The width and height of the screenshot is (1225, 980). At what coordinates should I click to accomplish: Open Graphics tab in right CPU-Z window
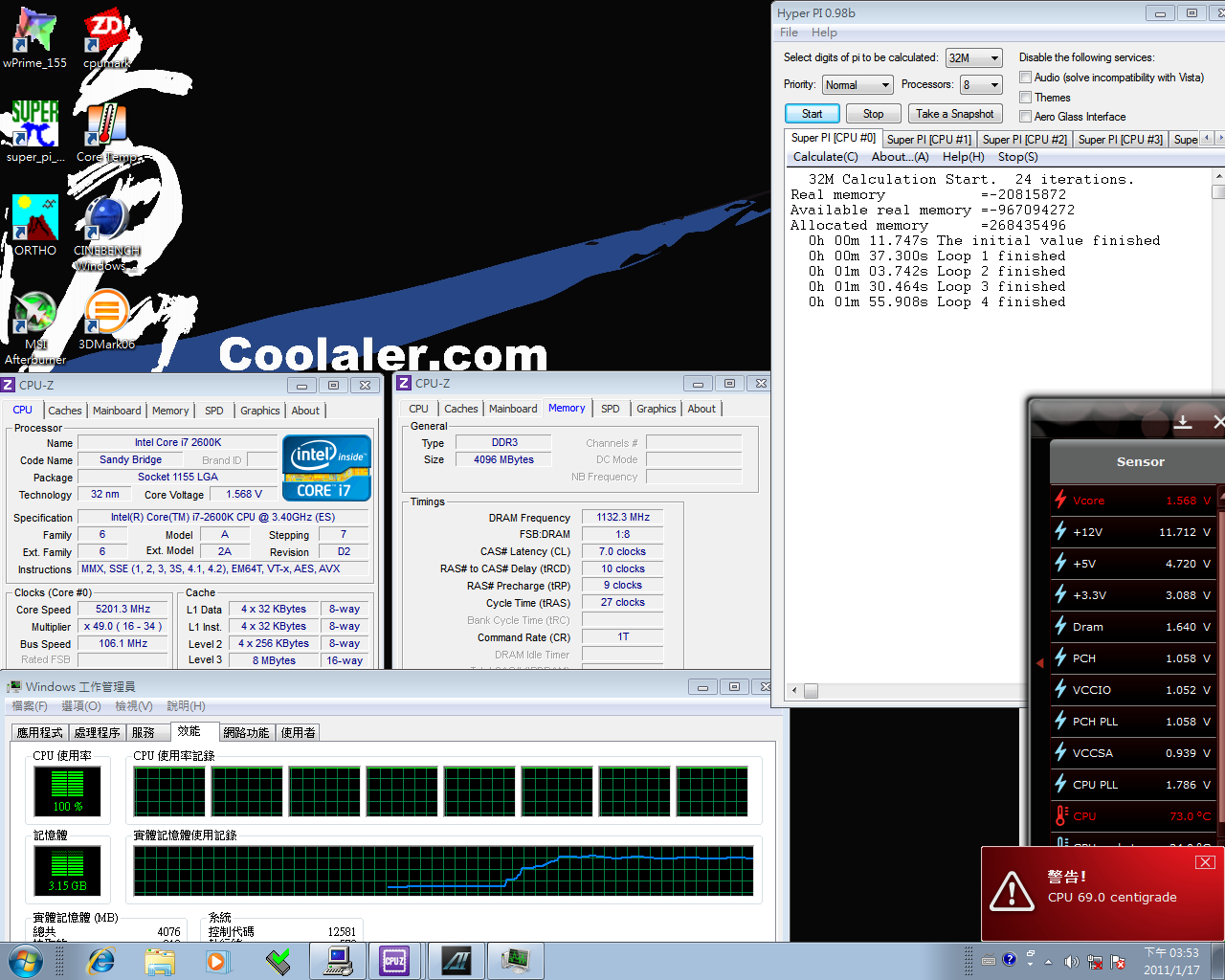click(656, 409)
